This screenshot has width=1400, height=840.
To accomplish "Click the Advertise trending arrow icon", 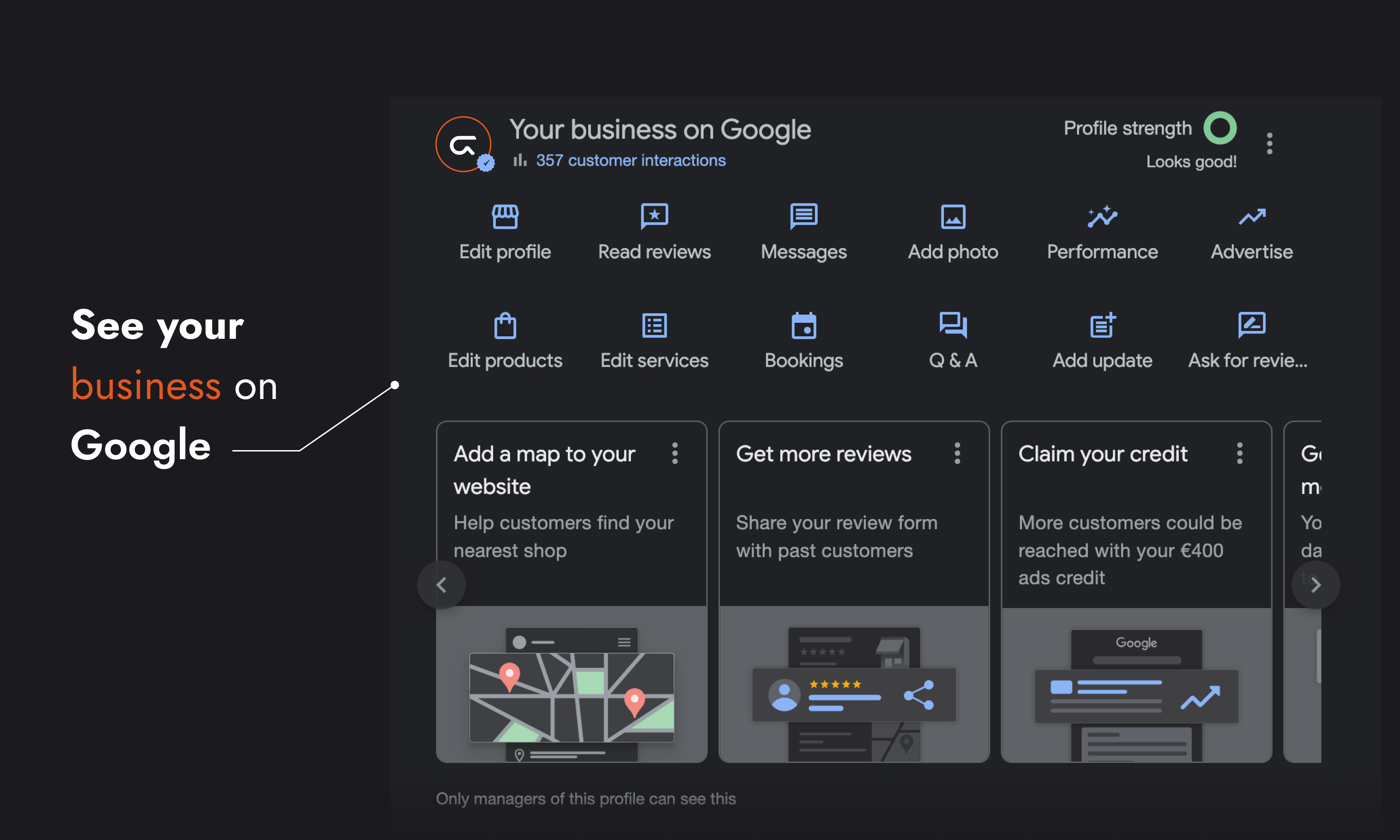I will [1252, 217].
